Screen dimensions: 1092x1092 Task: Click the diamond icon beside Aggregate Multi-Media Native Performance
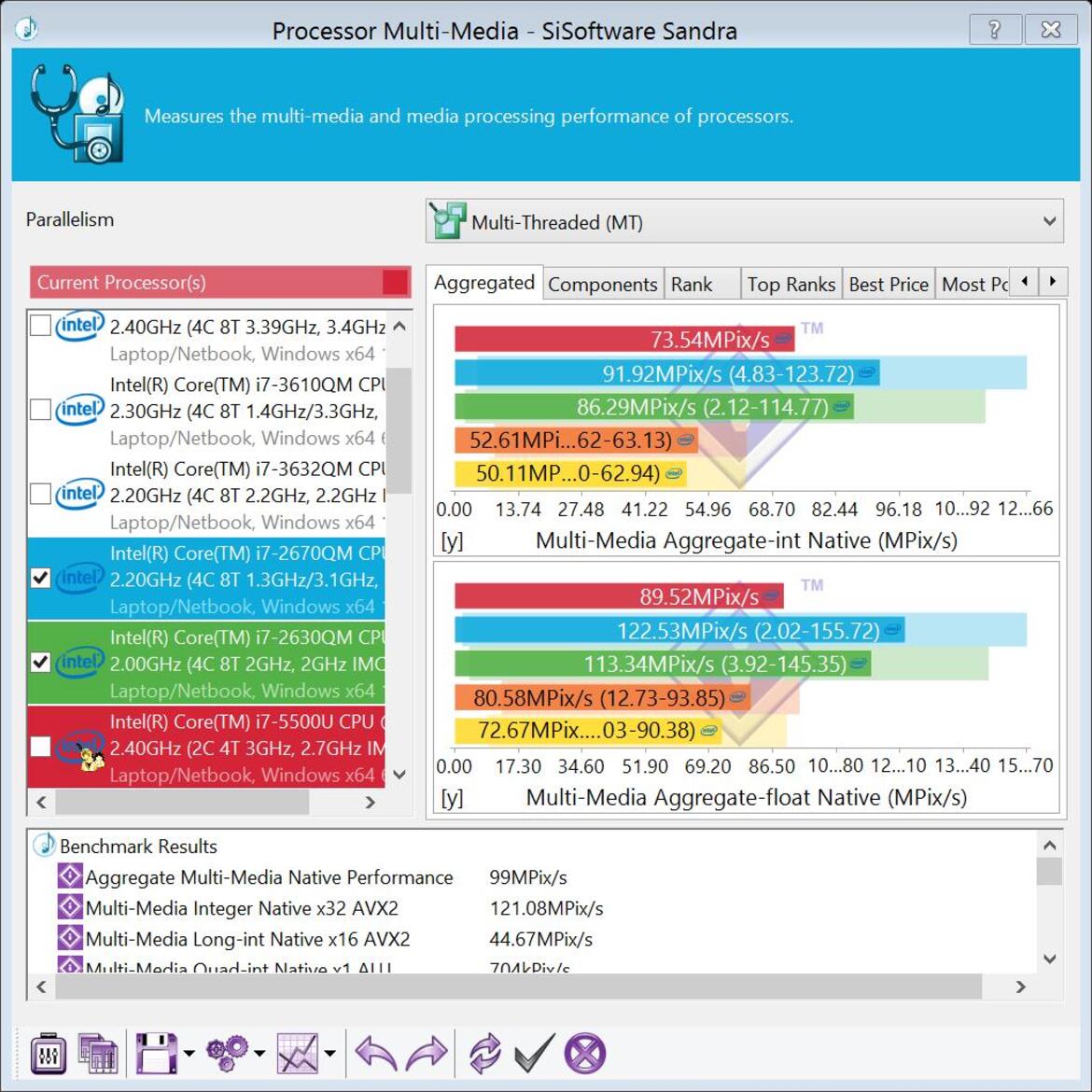(70, 876)
